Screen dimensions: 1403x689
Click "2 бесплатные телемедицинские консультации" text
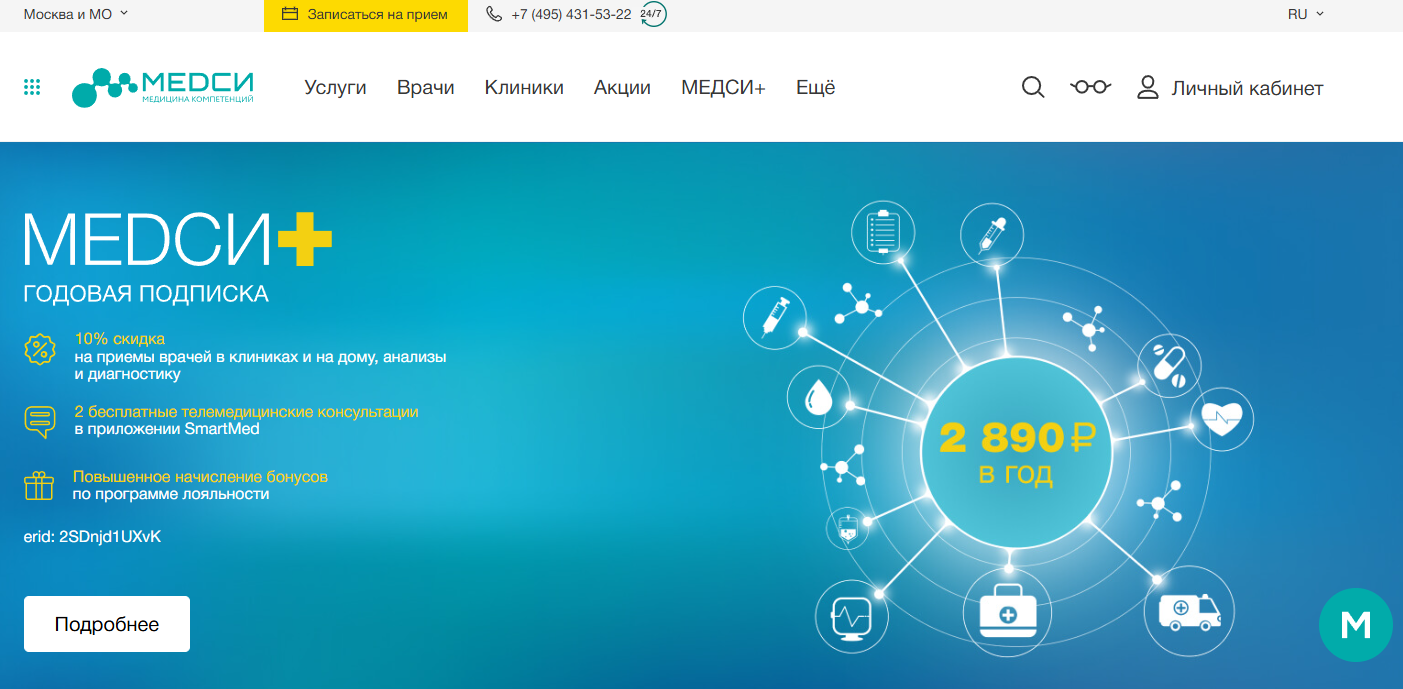[246, 411]
